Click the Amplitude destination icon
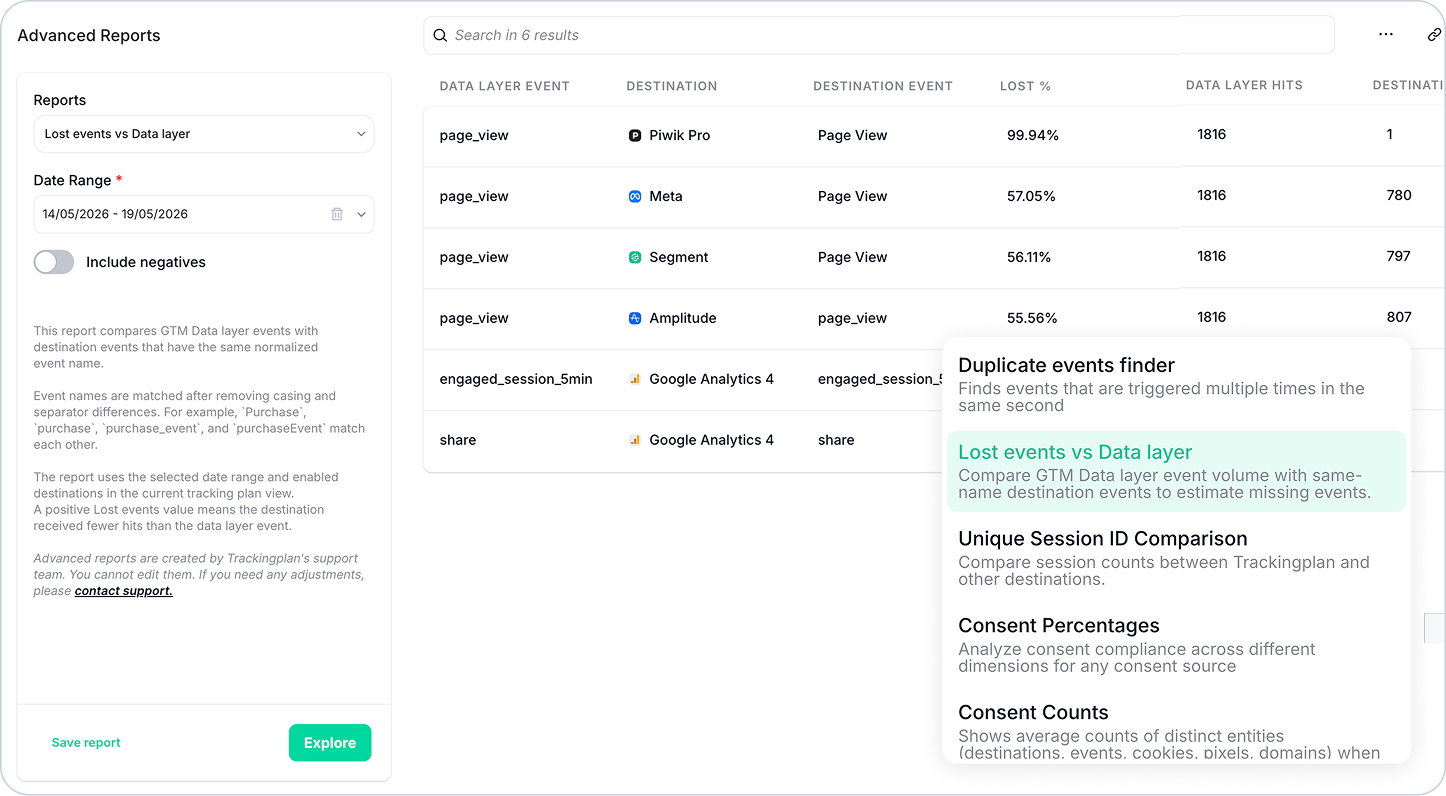 [x=634, y=318]
